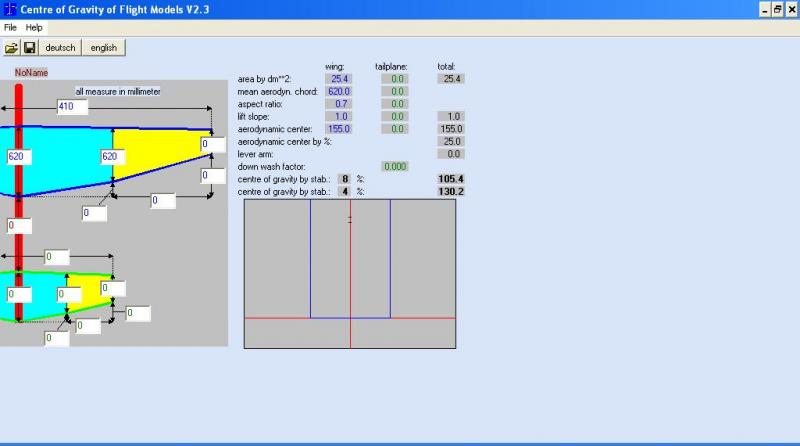
Task: Restore down the application window
Action: tap(776, 9)
